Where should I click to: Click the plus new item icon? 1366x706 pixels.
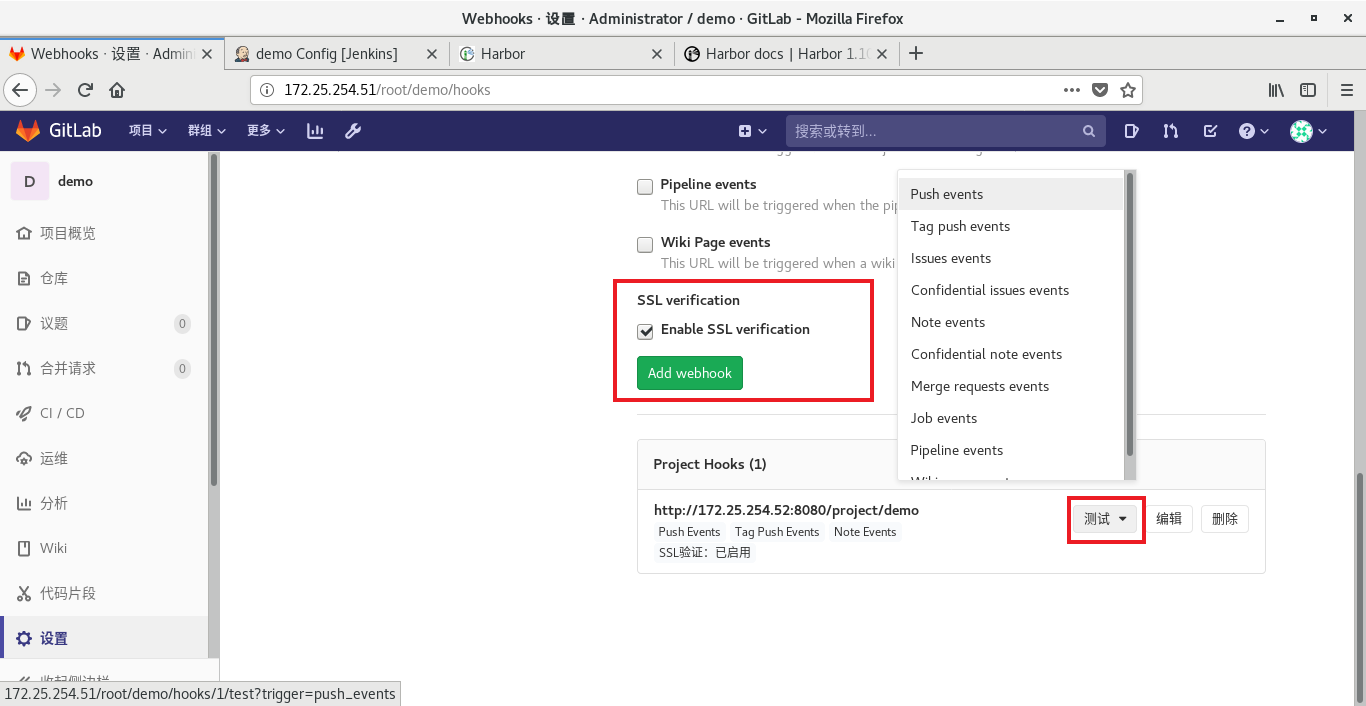pyautogui.click(x=752, y=131)
